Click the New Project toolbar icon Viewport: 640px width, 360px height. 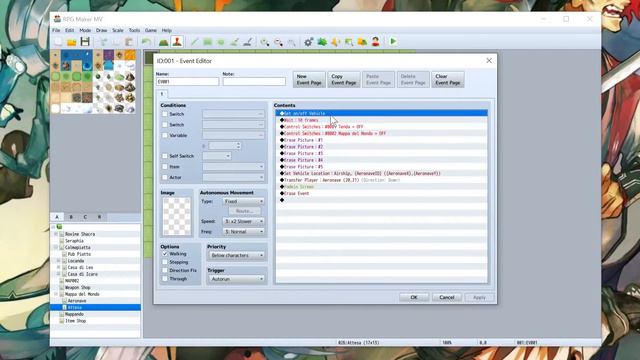[58, 42]
